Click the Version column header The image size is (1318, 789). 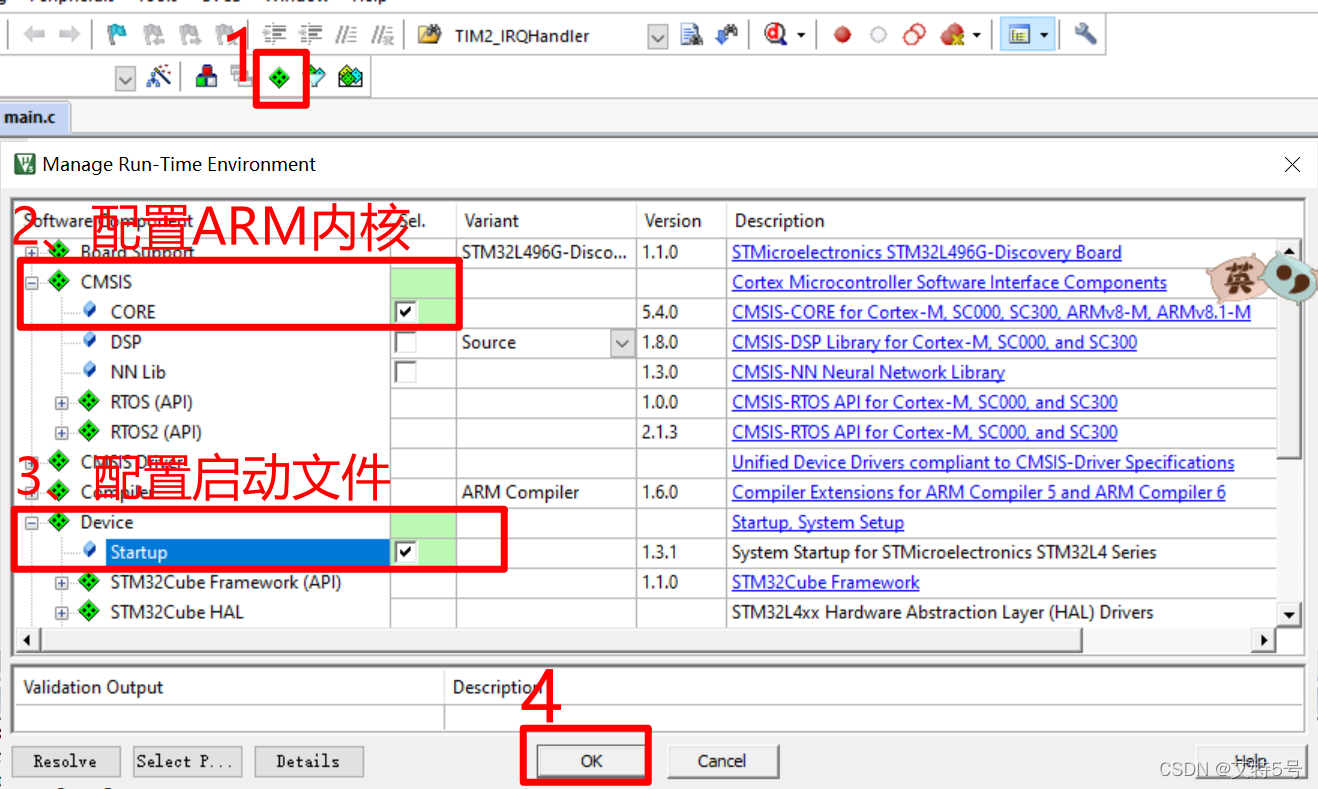tap(681, 220)
